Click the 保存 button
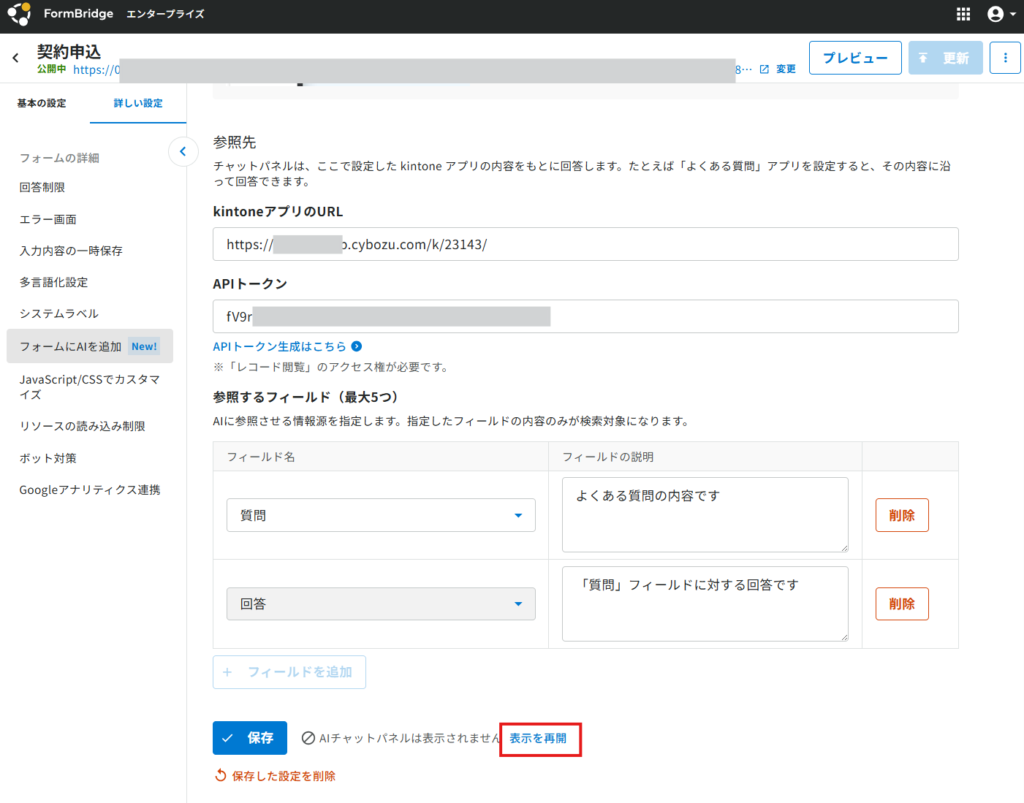The image size is (1024, 803). (x=249, y=738)
